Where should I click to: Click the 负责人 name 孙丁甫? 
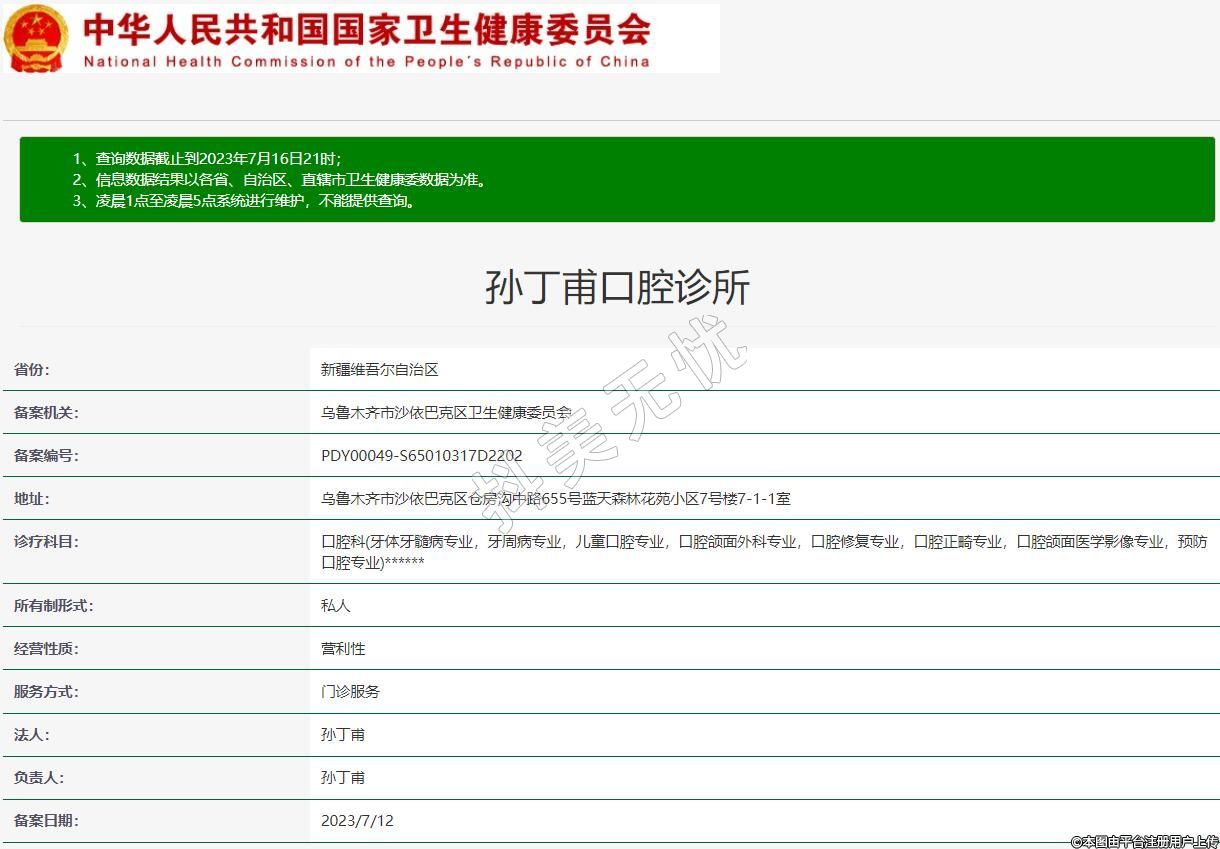[x=343, y=778]
